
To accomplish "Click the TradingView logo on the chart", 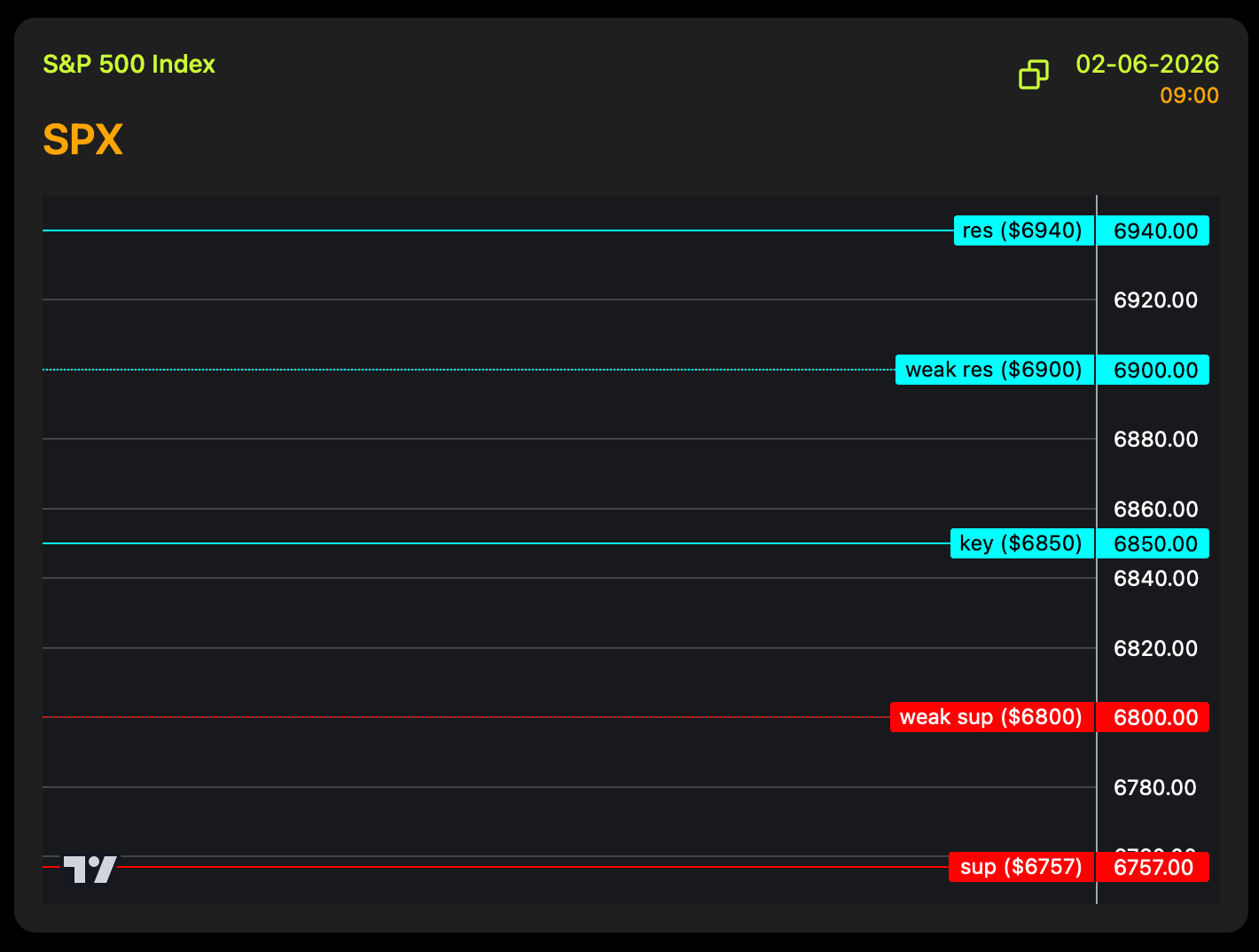I will 90,869.
